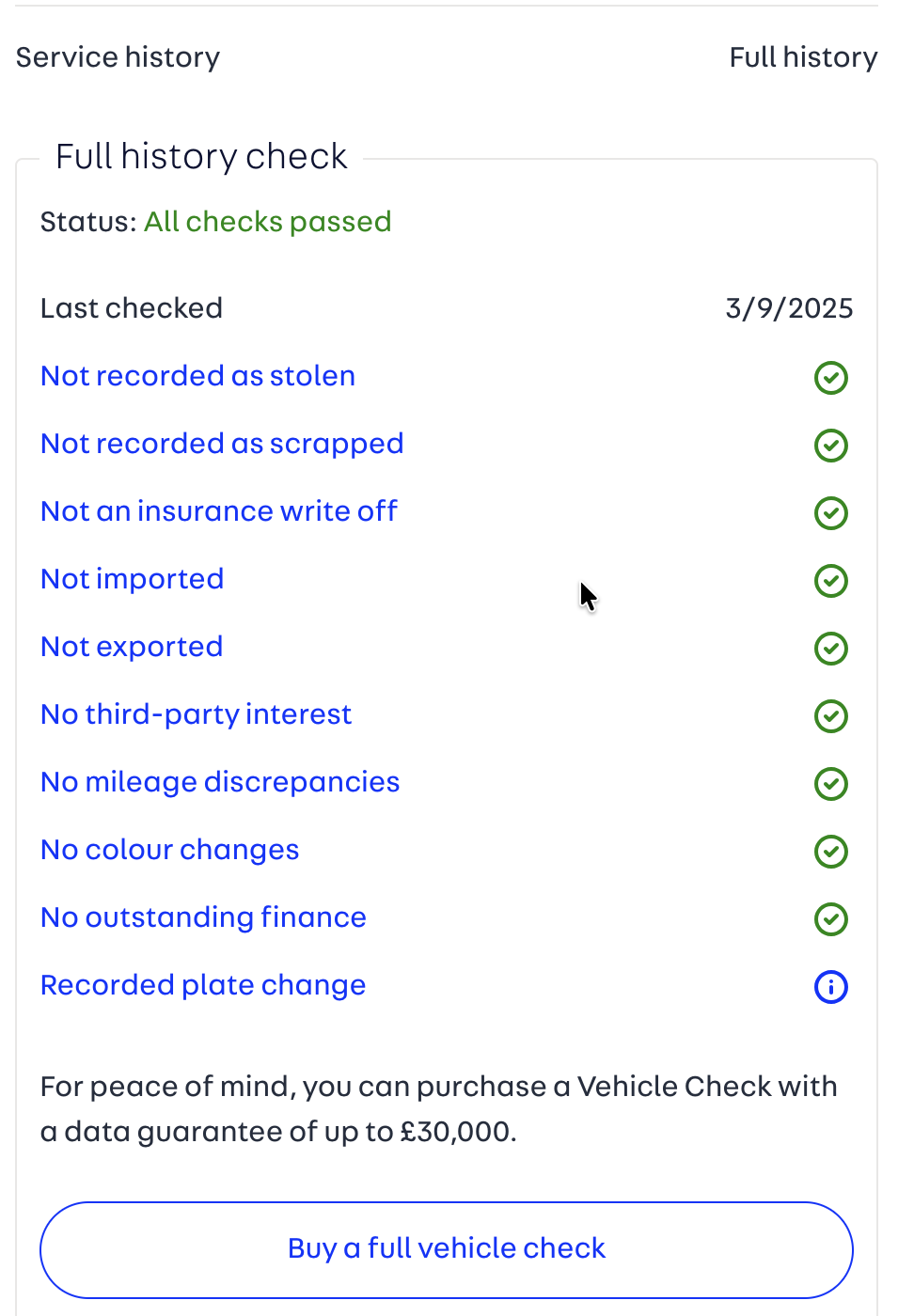The image size is (914, 1316).
Task: Click the green check icon for stolen status
Action: [x=831, y=378]
